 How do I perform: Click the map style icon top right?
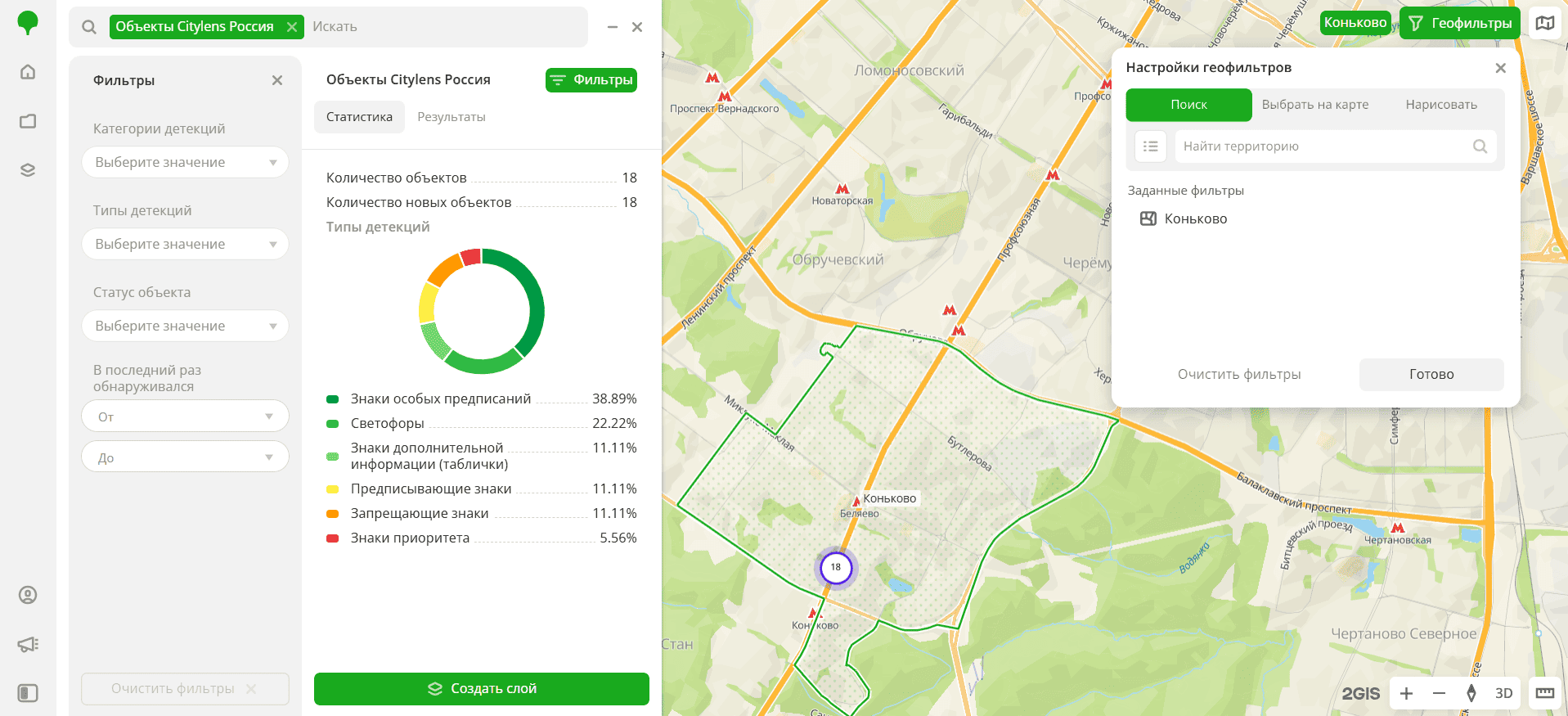point(1544,23)
